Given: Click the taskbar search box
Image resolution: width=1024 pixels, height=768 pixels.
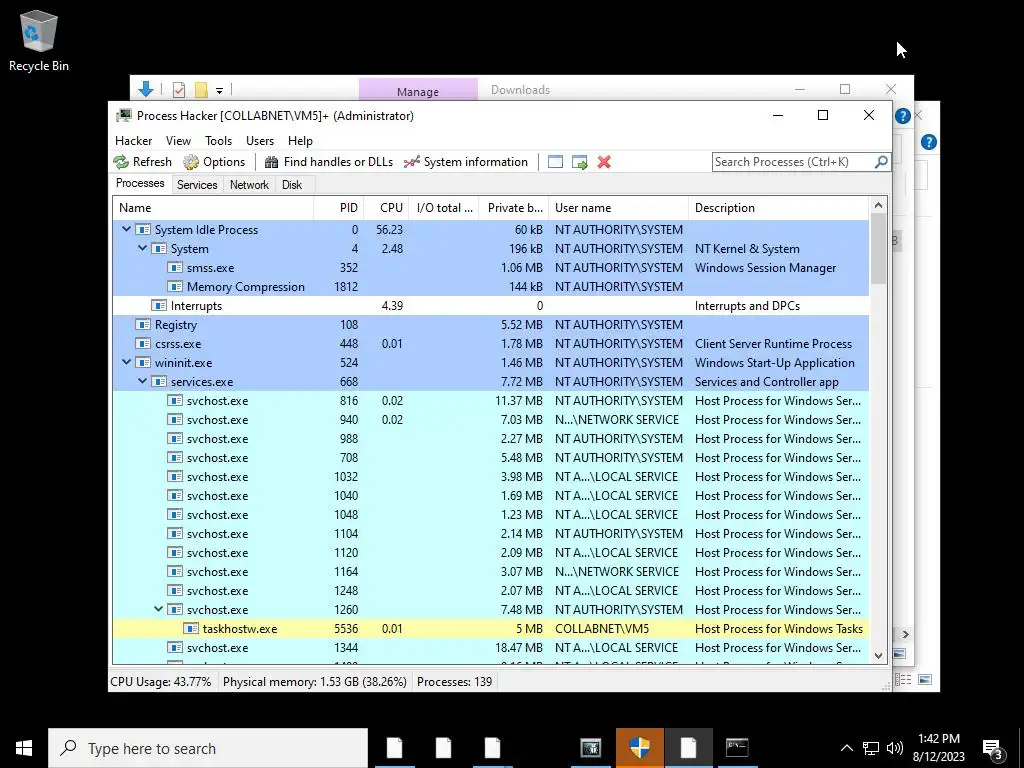Looking at the screenshot, I should 208,748.
